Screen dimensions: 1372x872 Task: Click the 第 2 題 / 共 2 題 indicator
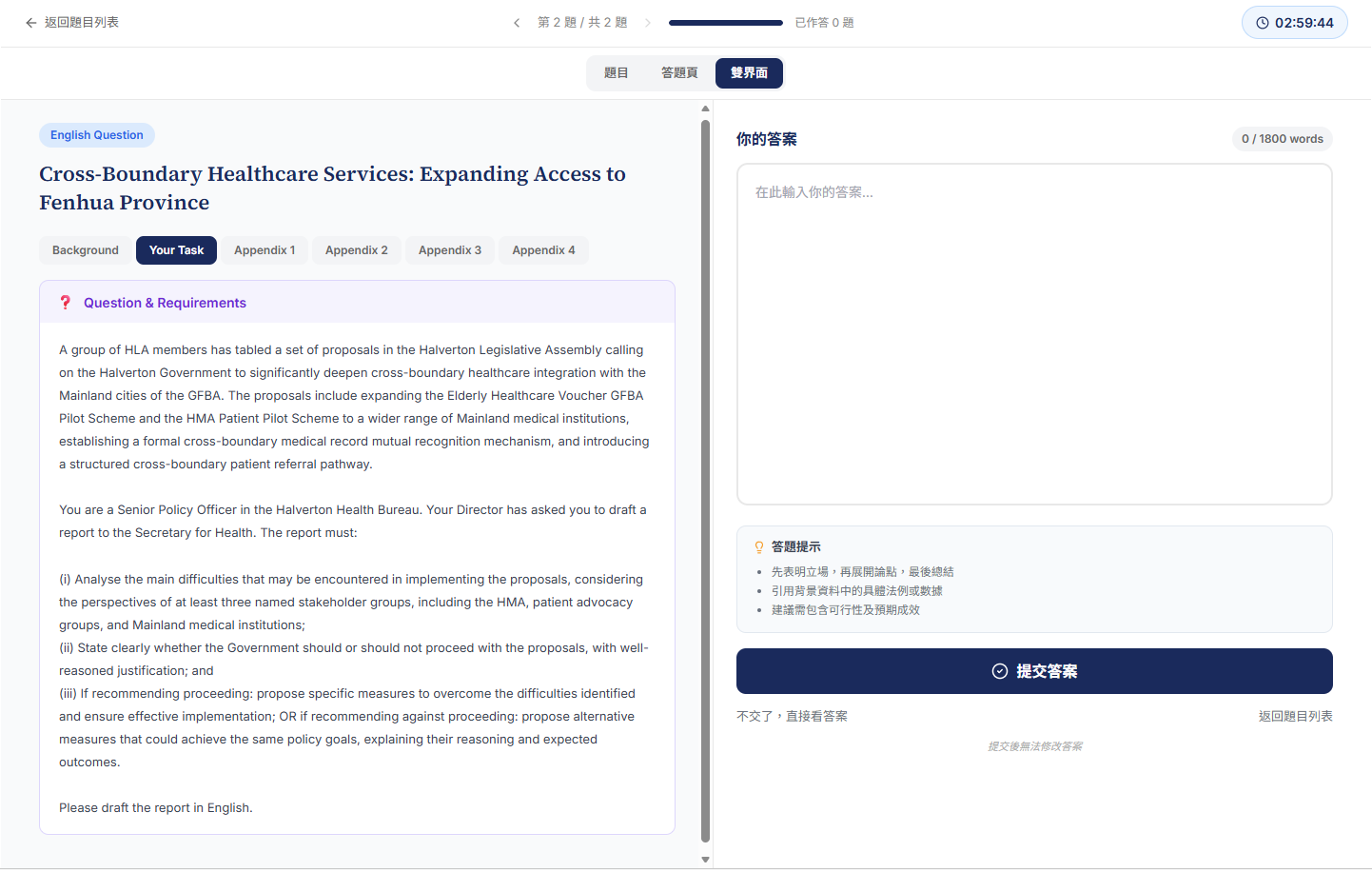tap(582, 23)
